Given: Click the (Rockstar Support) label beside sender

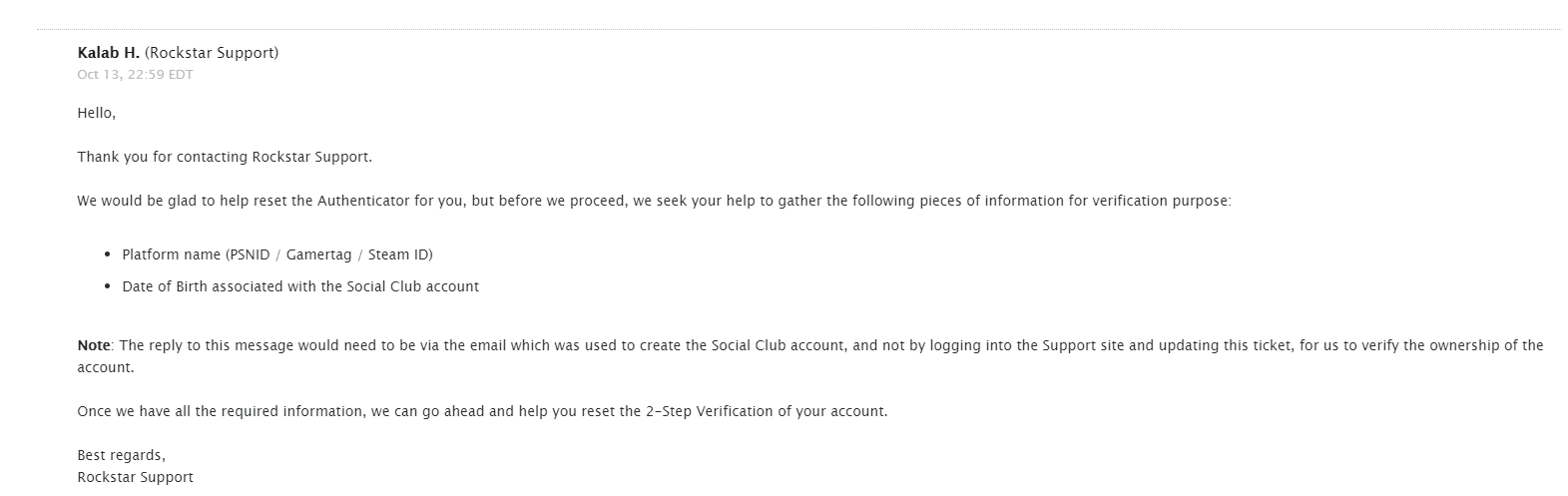Looking at the screenshot, I should [x=212, y=53].
